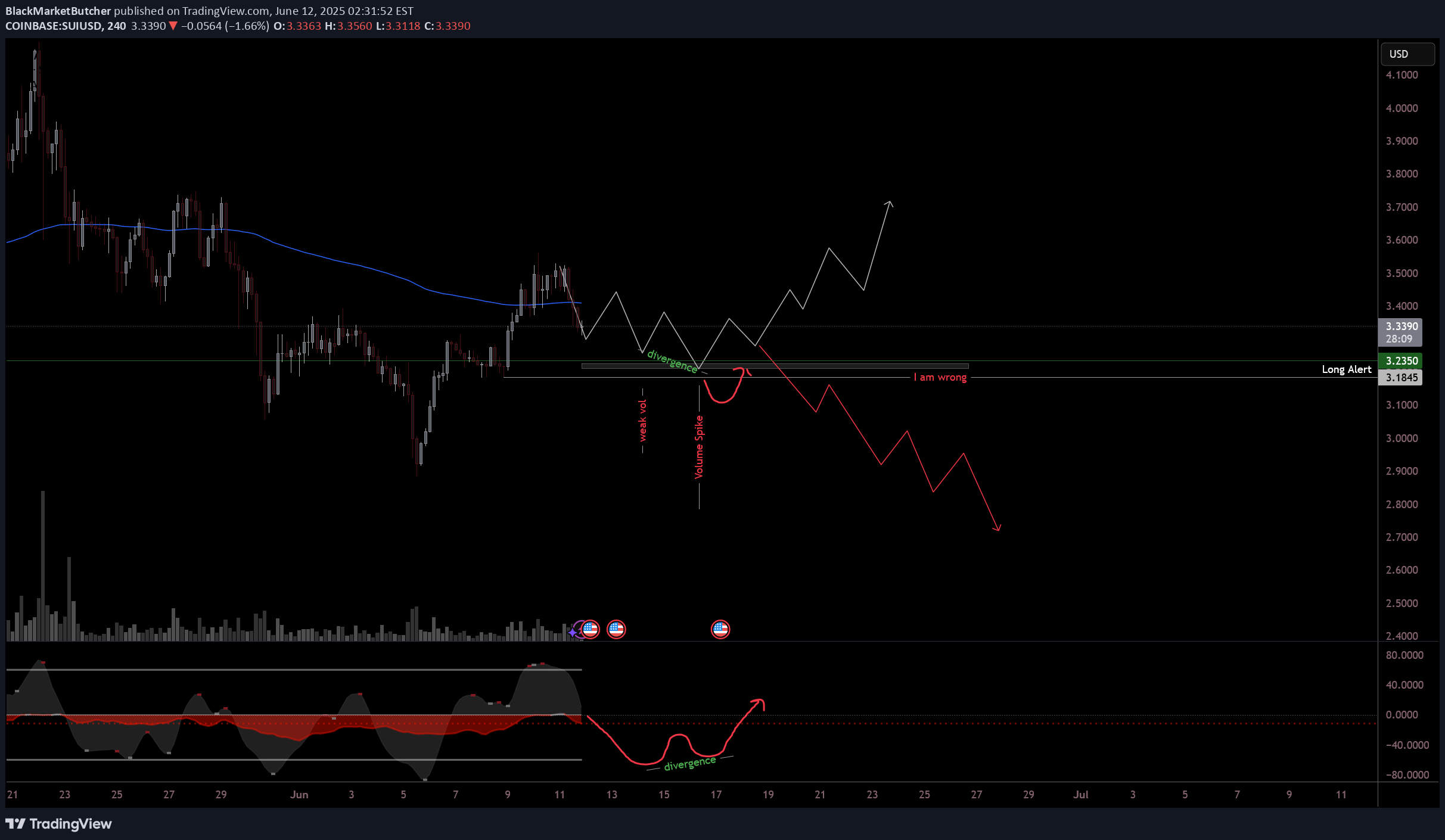1445x840 pixels.
Task: Click the 3.1845 alert price label
Action: point(1401,377)
